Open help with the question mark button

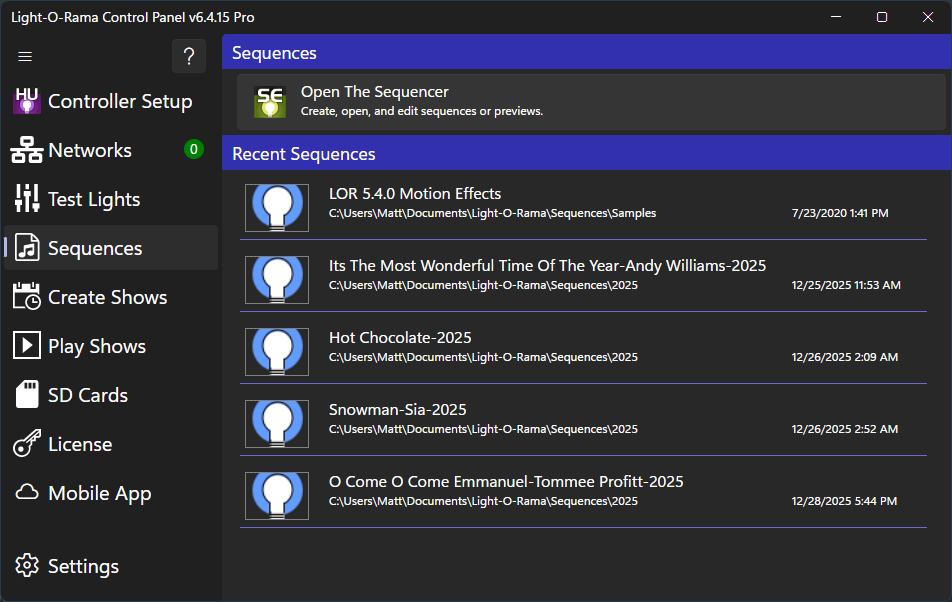point(189,56)
